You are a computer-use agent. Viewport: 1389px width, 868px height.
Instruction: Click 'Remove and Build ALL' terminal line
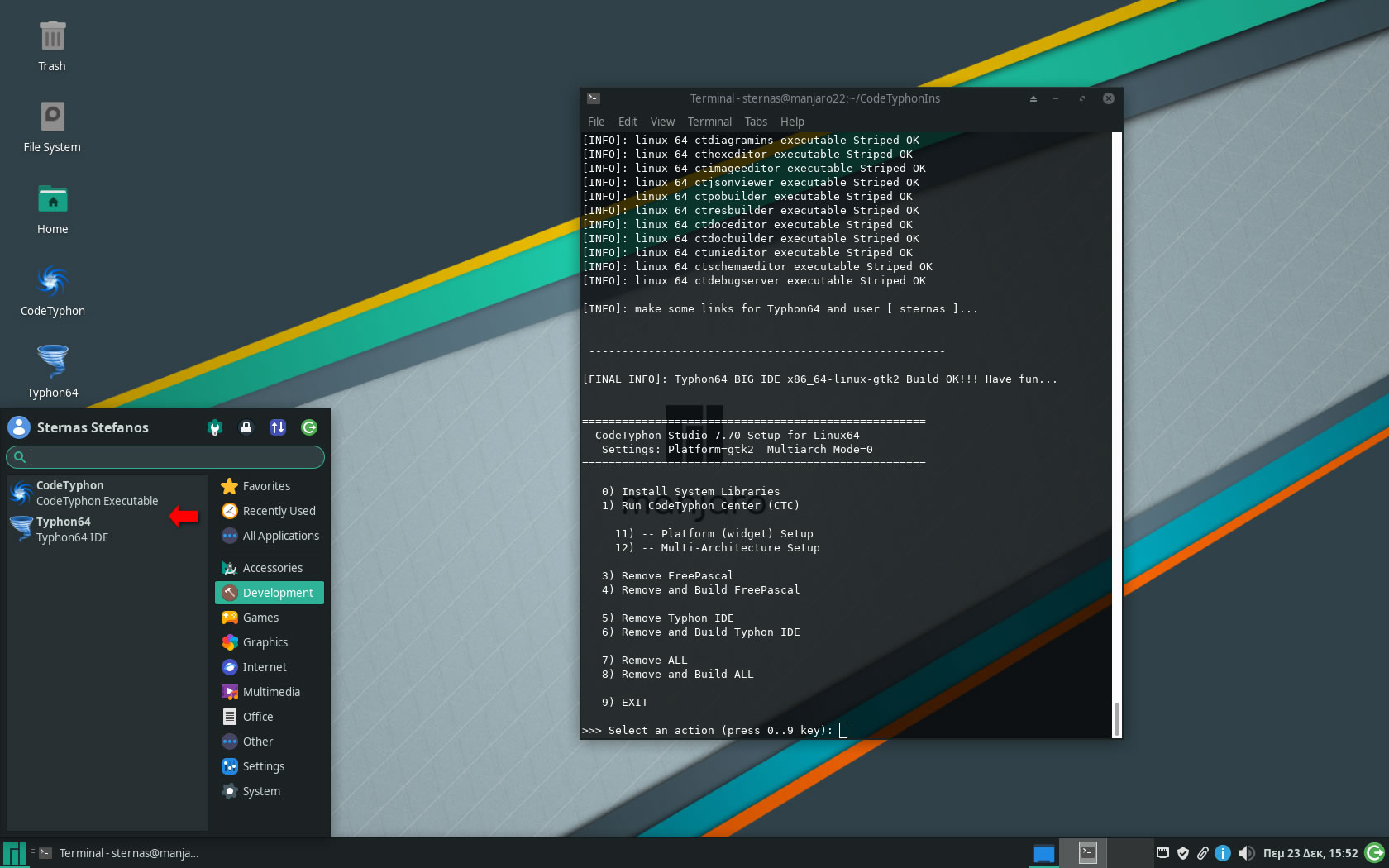677,674
